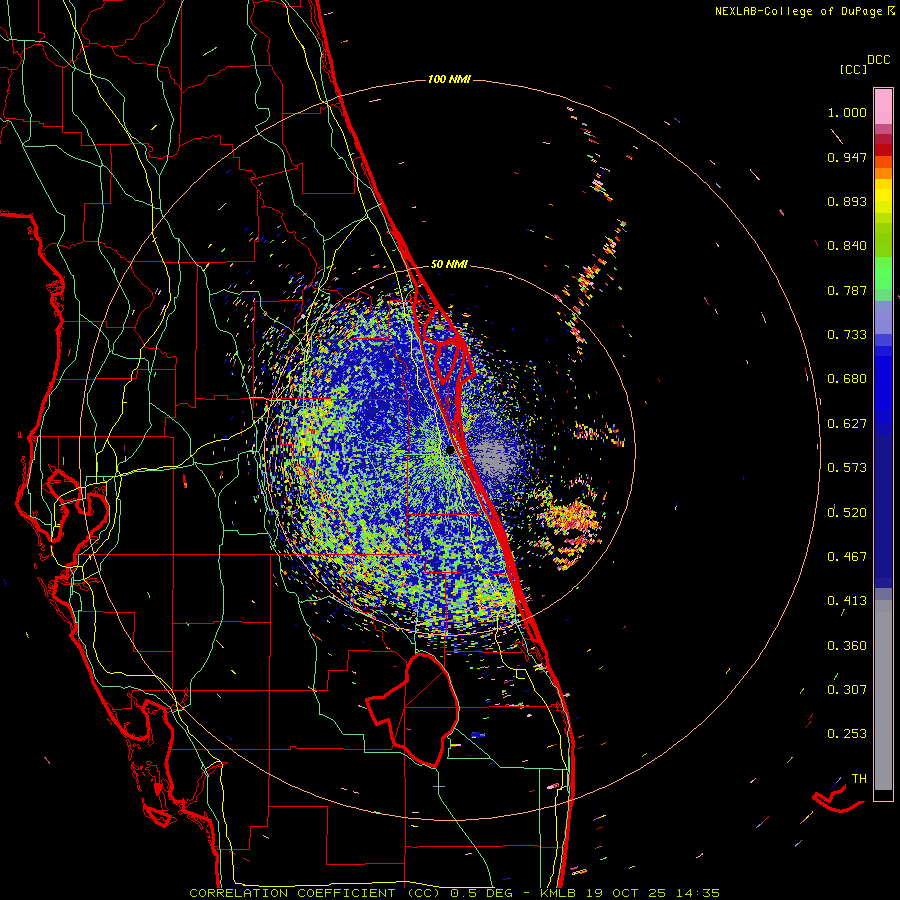Click the 0.573 scale value
Image resolution: width=900 pixels, height=900 pixels.
click(x=847, y=468)
